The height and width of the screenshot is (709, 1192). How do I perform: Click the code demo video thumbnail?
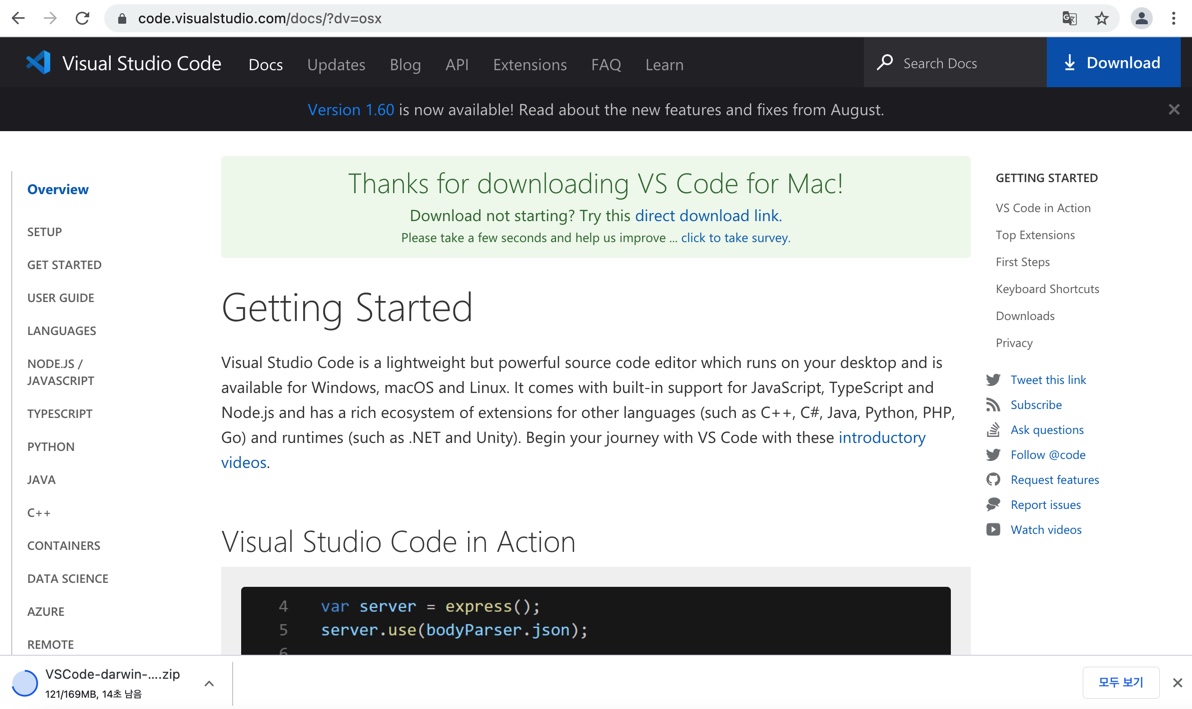pos(595,620)
